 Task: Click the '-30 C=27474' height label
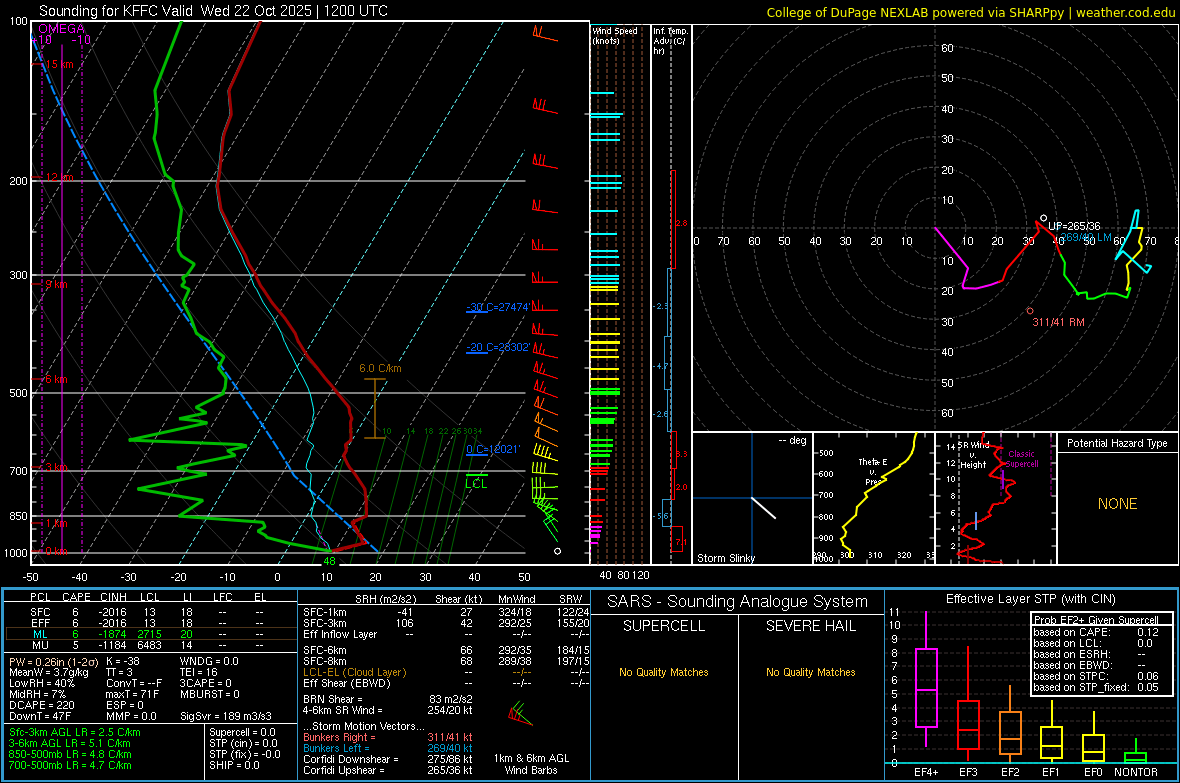click(x=497, y=307)
